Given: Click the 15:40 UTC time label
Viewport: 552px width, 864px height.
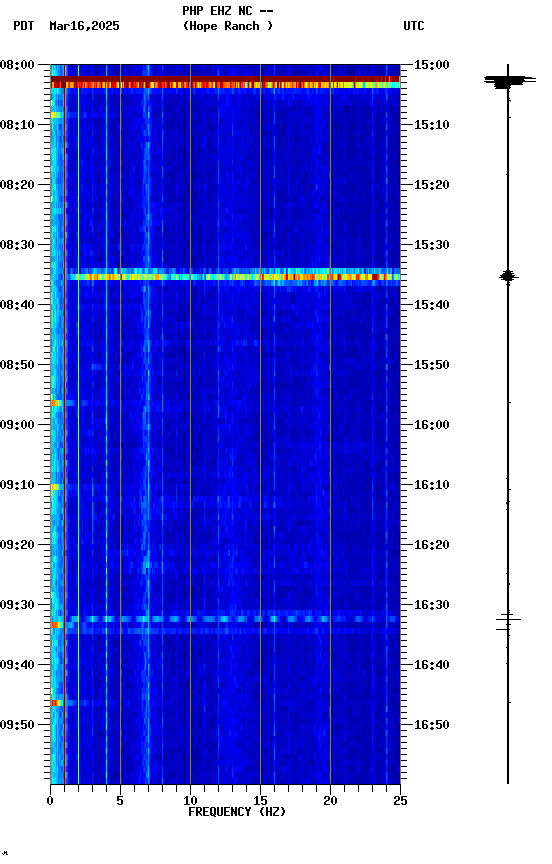Looking at the screenshot, I should (x=432, y=305).
